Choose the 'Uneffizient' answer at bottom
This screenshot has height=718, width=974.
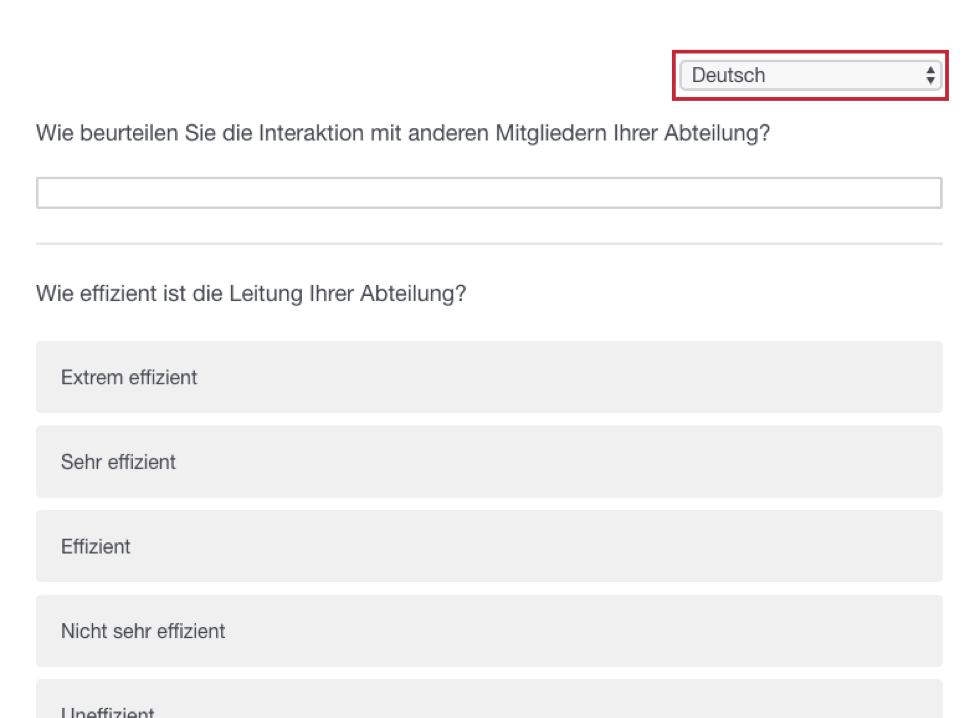[x=489, y=699]
